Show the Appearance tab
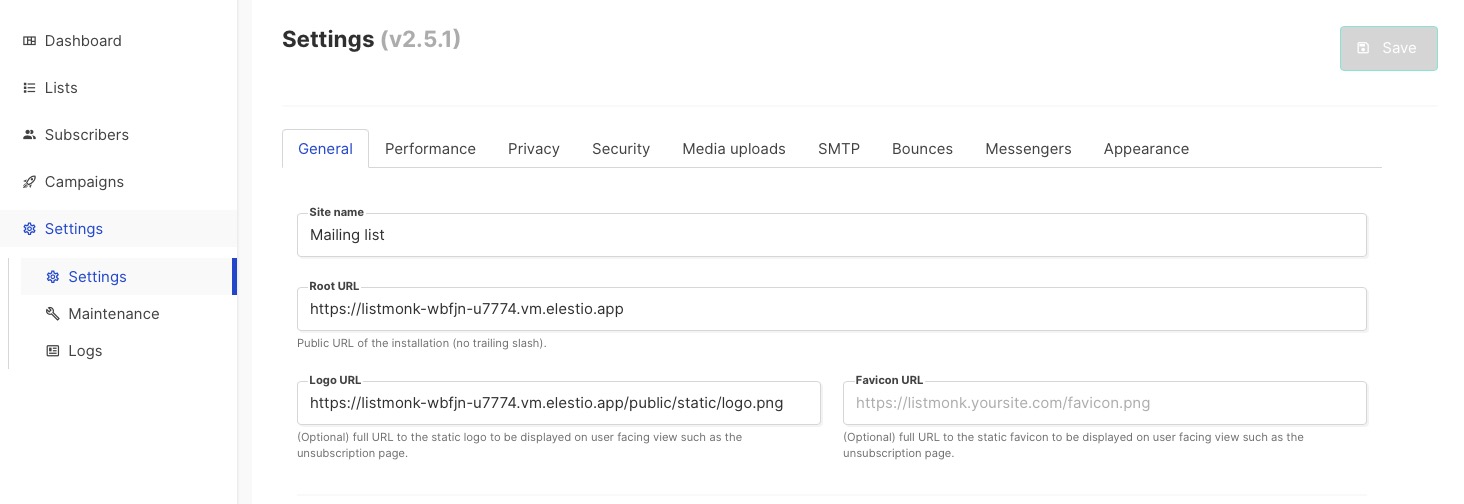The width and height of the screenshot is (1464, 504). (x=1146, y=149)
